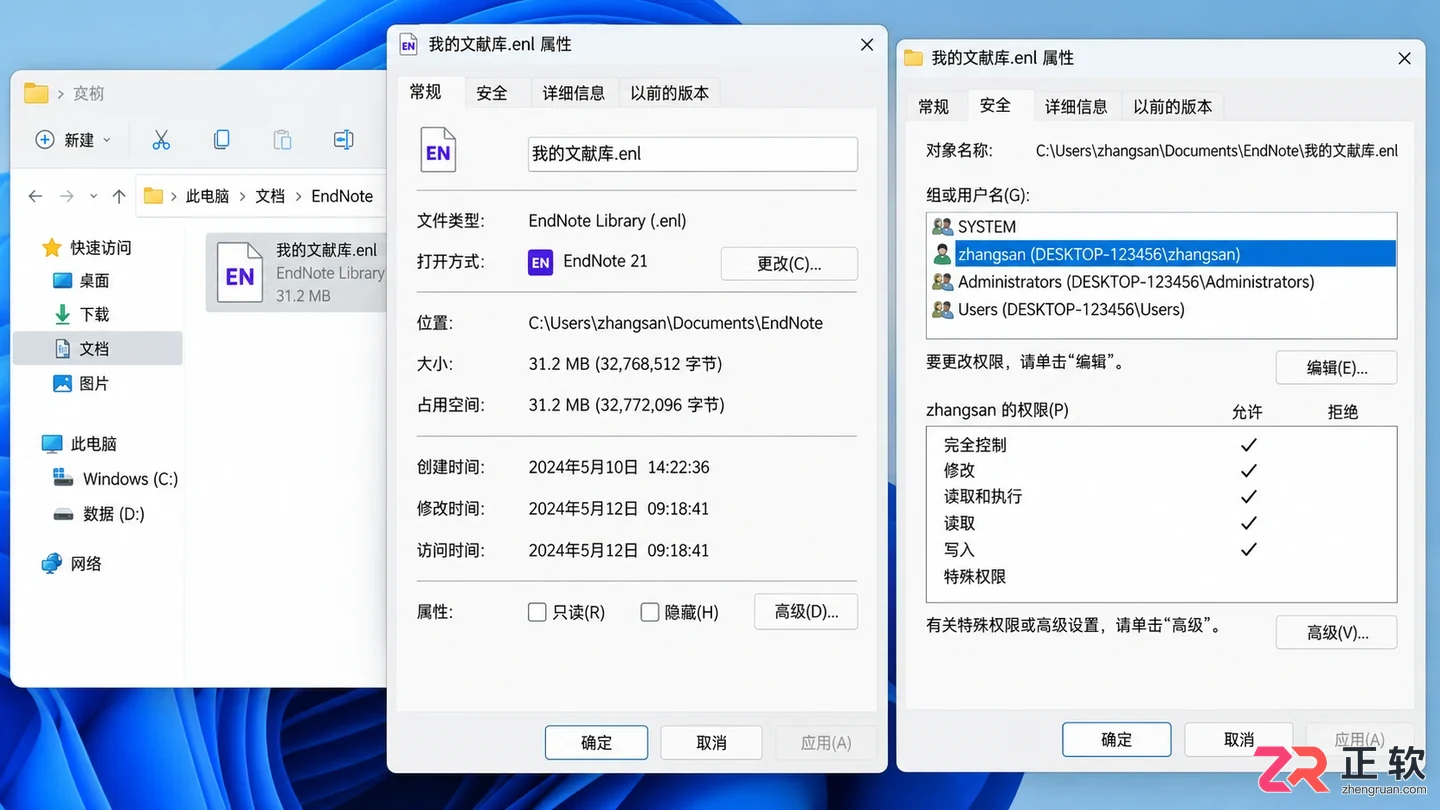Click the Copy icon in Explorer toolbar
Screen dimensions: 1440x810
222,140
